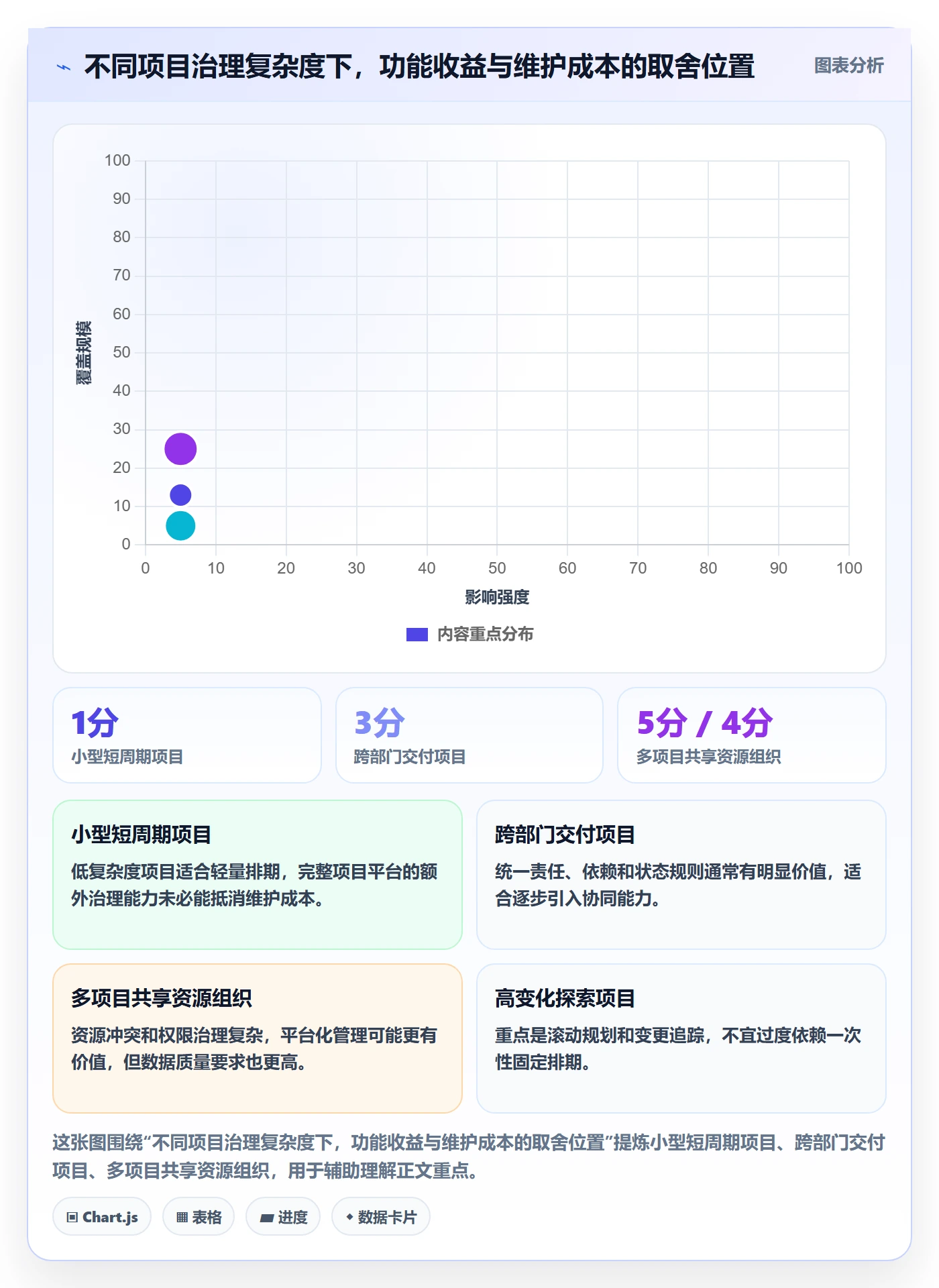This screenshot has height=1288, width=939.
Task: Click the Chart.js tag chip
Action: click(x=102, y=1217)
